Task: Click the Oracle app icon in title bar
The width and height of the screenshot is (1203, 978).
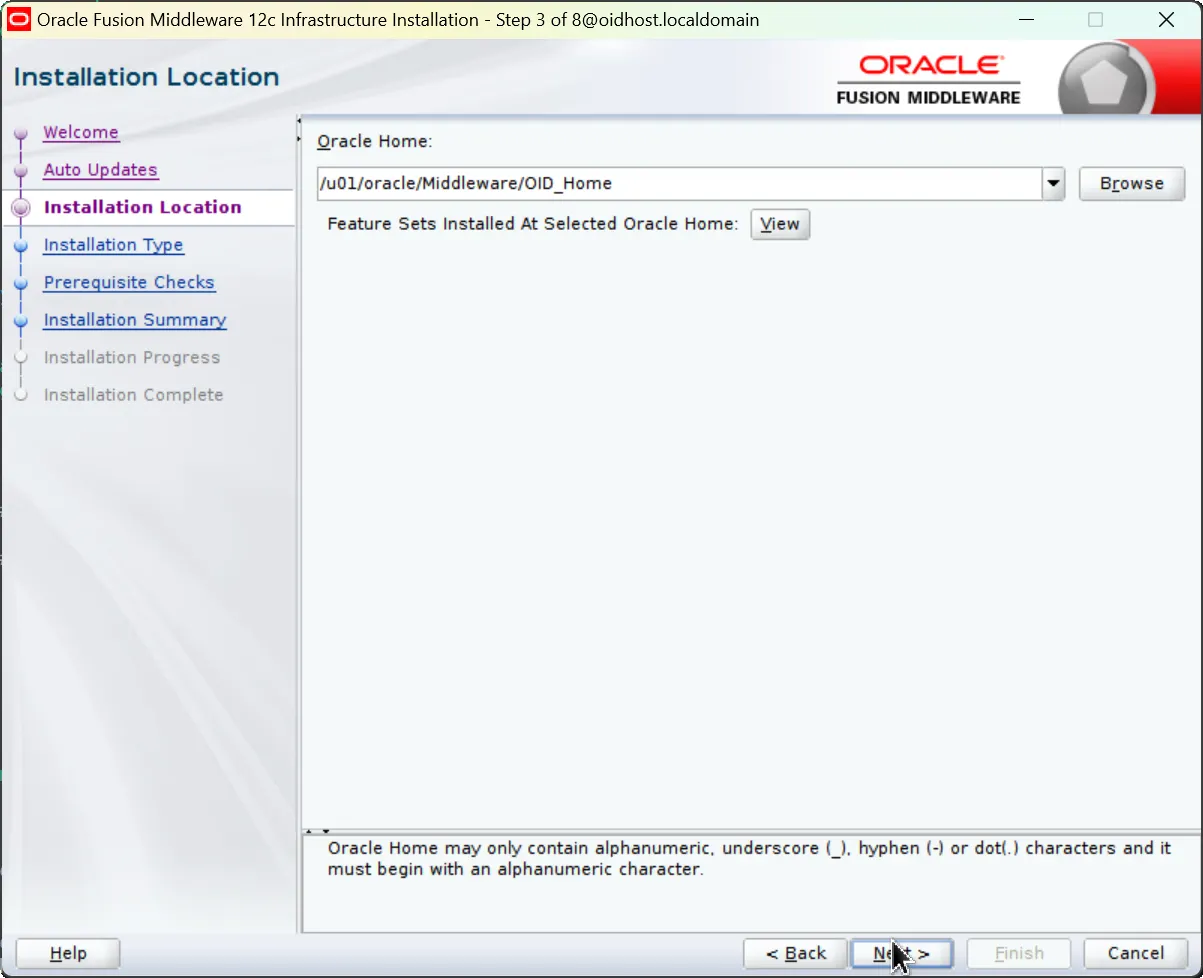Action: 19,20
